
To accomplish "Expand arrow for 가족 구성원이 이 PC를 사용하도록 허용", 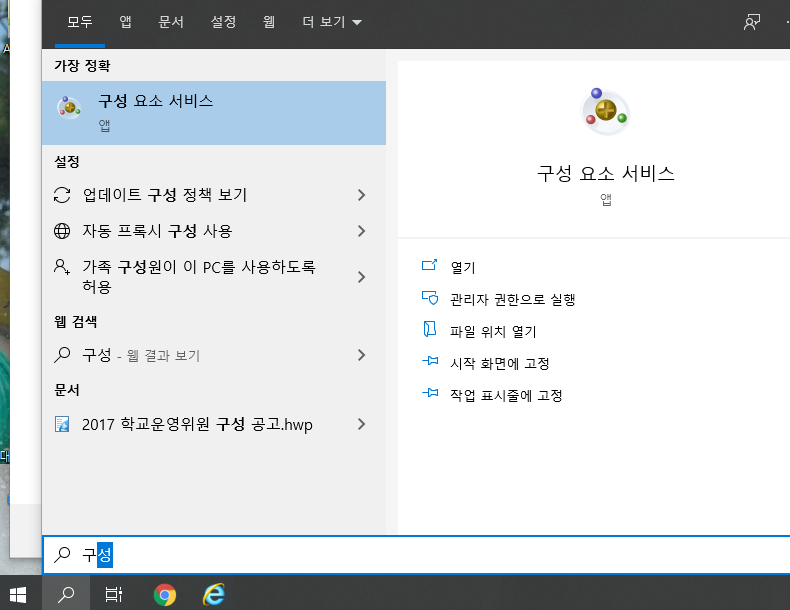I will coord(361,277).
